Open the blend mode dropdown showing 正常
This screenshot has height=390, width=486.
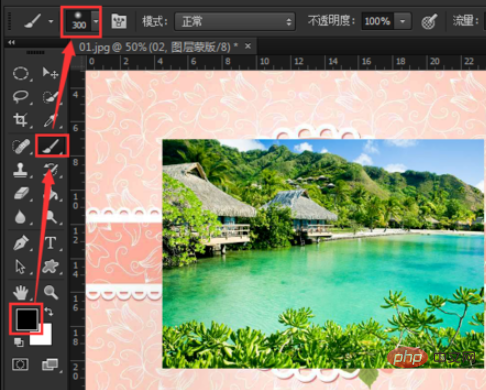[x=235, y=22]
